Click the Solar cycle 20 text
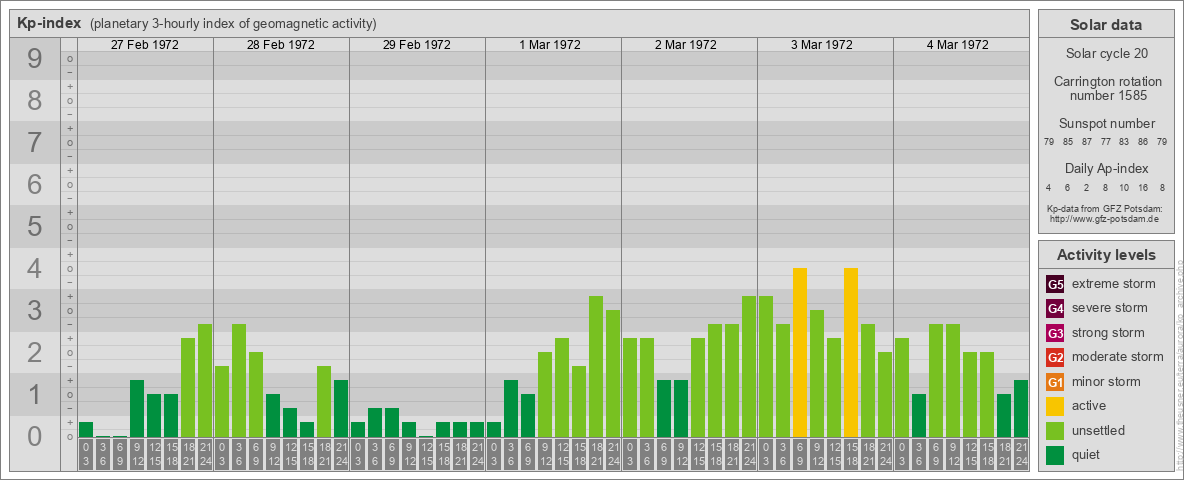Image resolution: width=1184 pixels, height=480 pixels. point(1106,54)
